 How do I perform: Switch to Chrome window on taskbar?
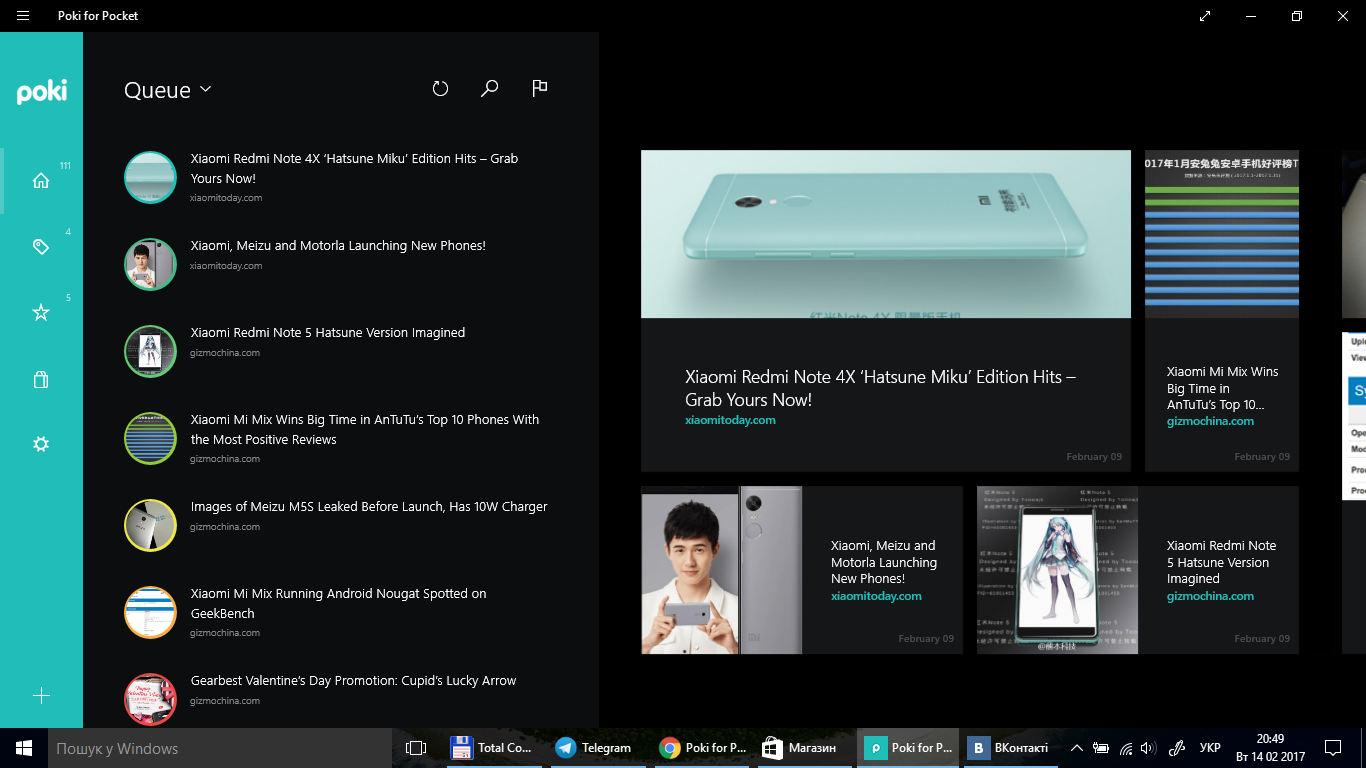pyautogui.click(x=702, y=748)
